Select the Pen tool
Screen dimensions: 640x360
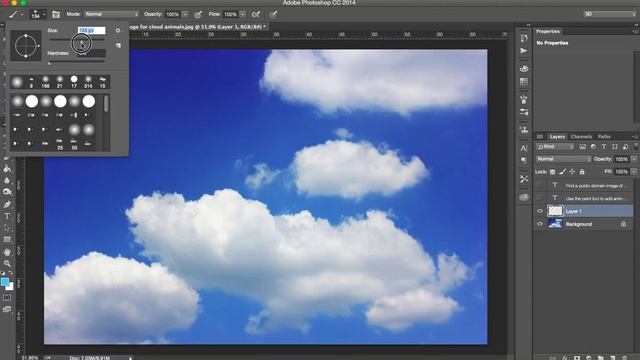pyautogui.click(x=7, y=204)
